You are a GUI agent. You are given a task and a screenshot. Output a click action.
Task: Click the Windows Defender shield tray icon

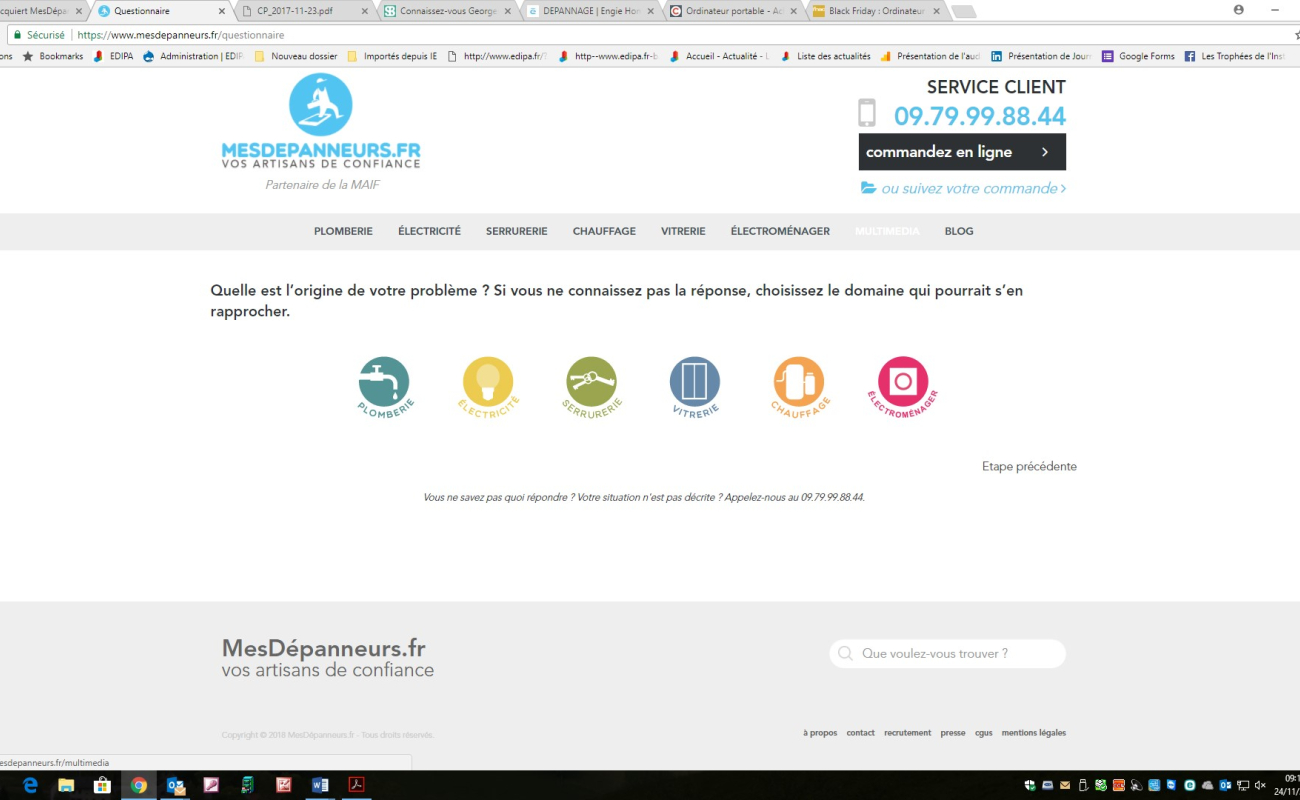tap(1030, 785)
